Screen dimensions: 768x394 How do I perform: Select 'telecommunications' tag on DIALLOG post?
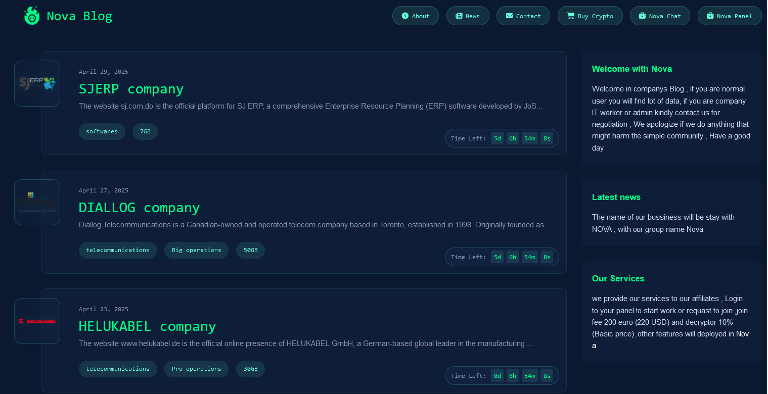[118, 250]
